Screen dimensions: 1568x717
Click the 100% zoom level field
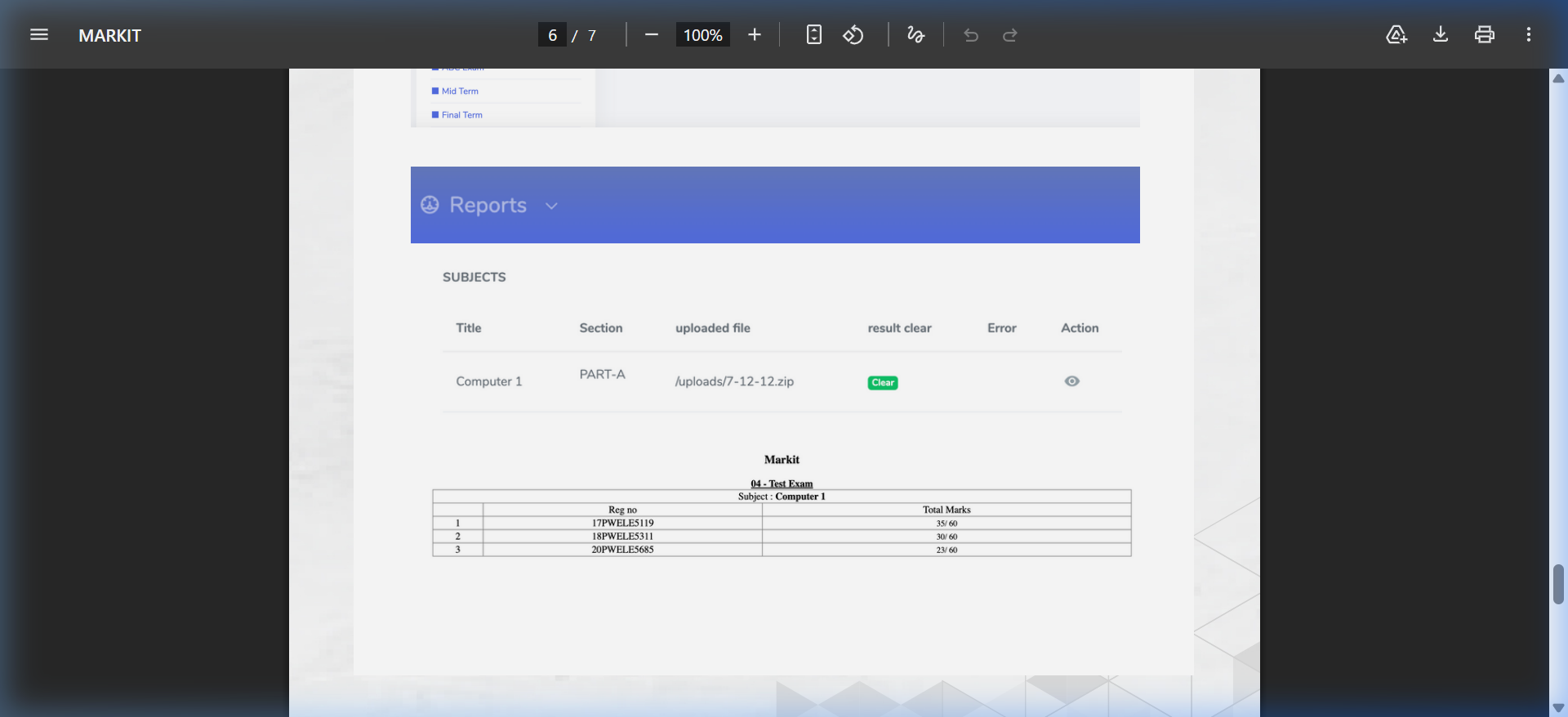702,35
